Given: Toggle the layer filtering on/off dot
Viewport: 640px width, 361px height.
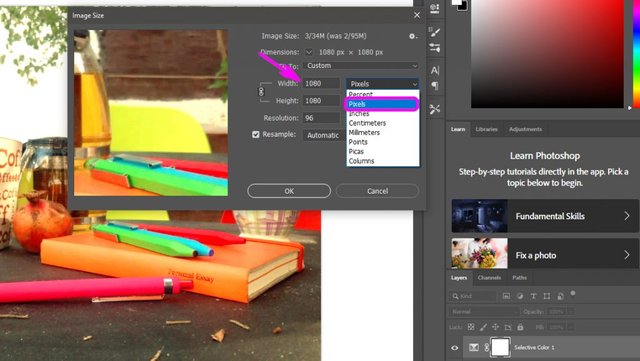Looking at the screenshot, I should click(573, 293).
